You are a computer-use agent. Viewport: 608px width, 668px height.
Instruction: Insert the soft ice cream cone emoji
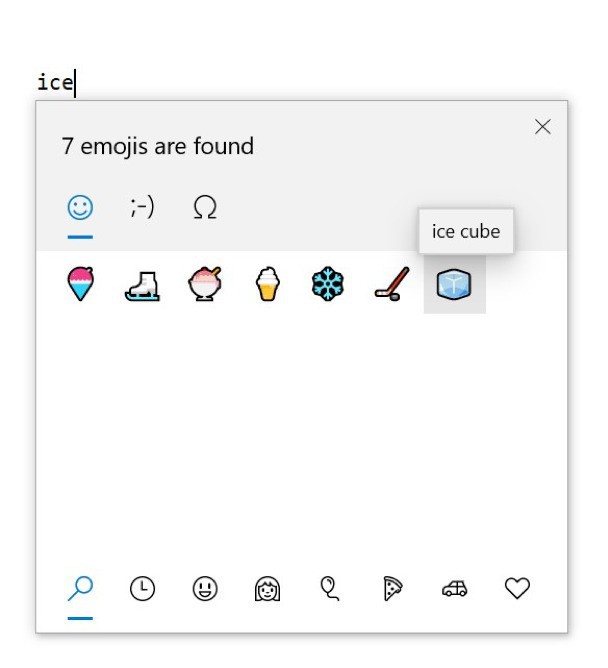coord(266,285)
